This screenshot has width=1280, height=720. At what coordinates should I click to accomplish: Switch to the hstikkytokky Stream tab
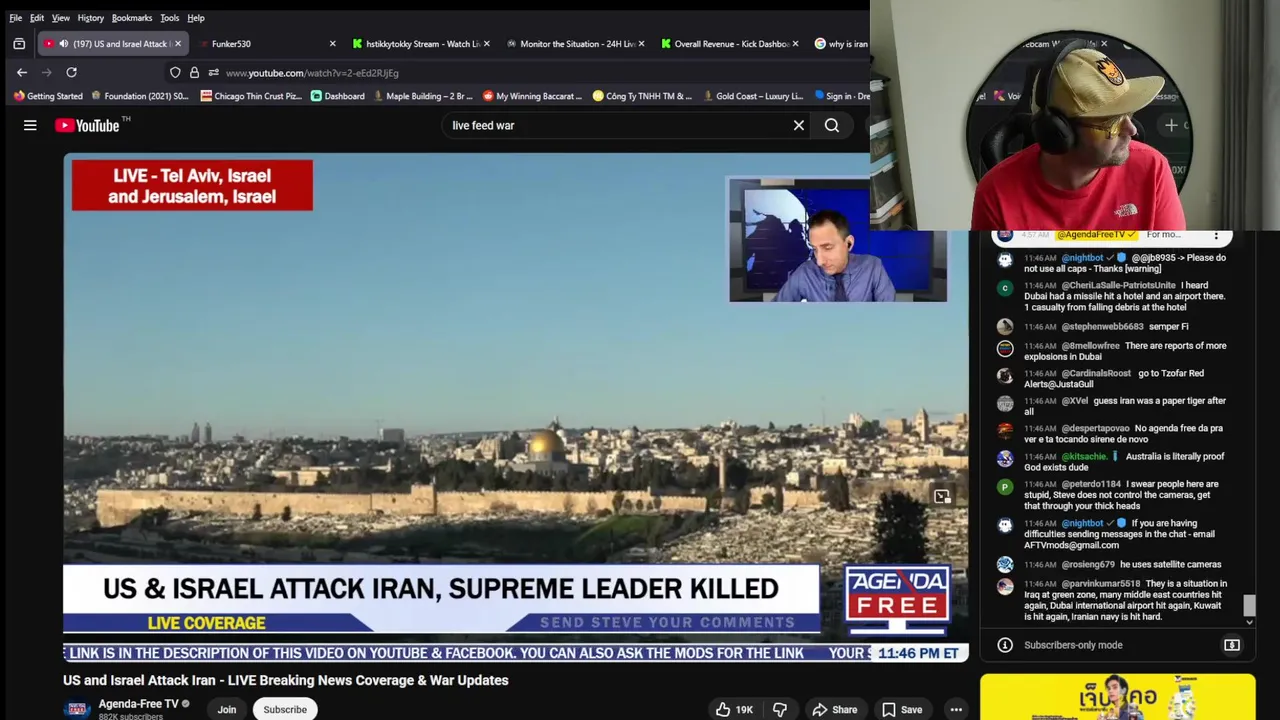pyautogui.click(x=420, y=44)
